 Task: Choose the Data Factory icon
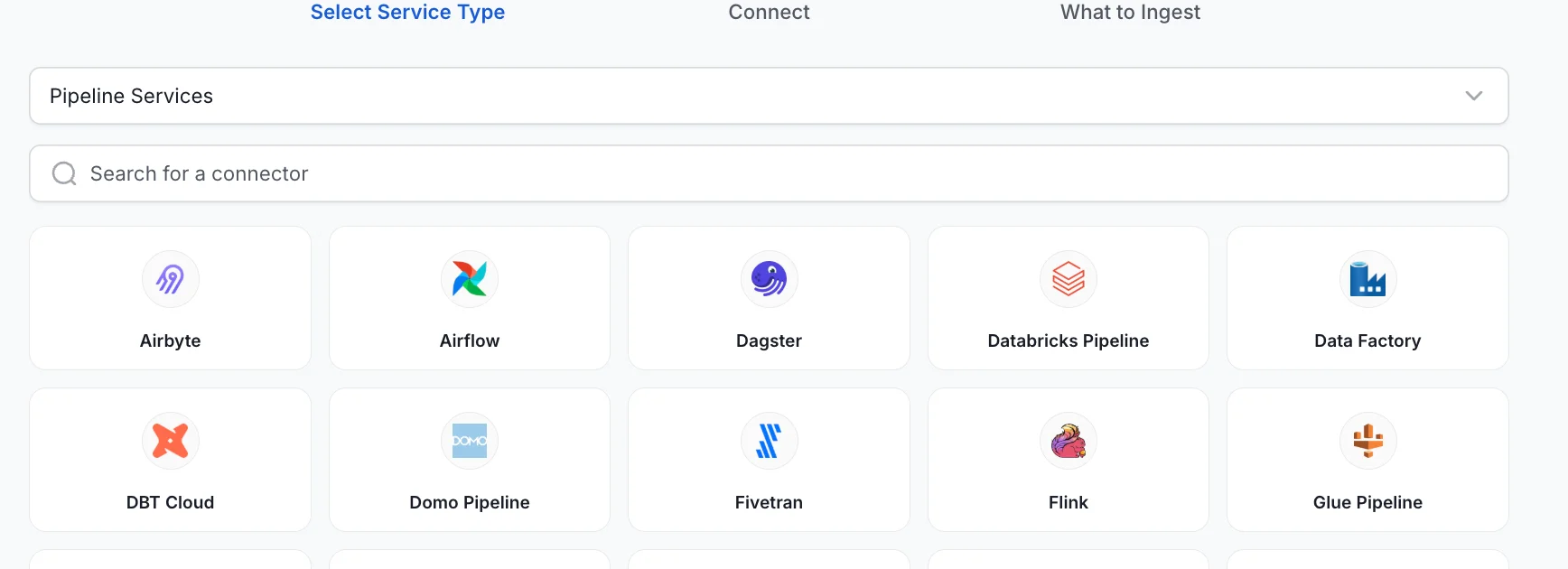tap(1367, 279)
